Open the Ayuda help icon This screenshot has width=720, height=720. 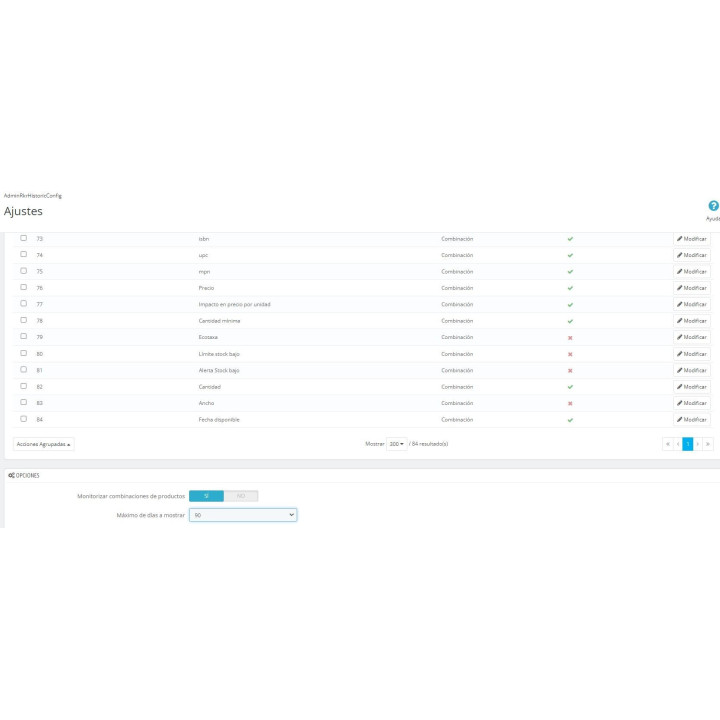713,206
